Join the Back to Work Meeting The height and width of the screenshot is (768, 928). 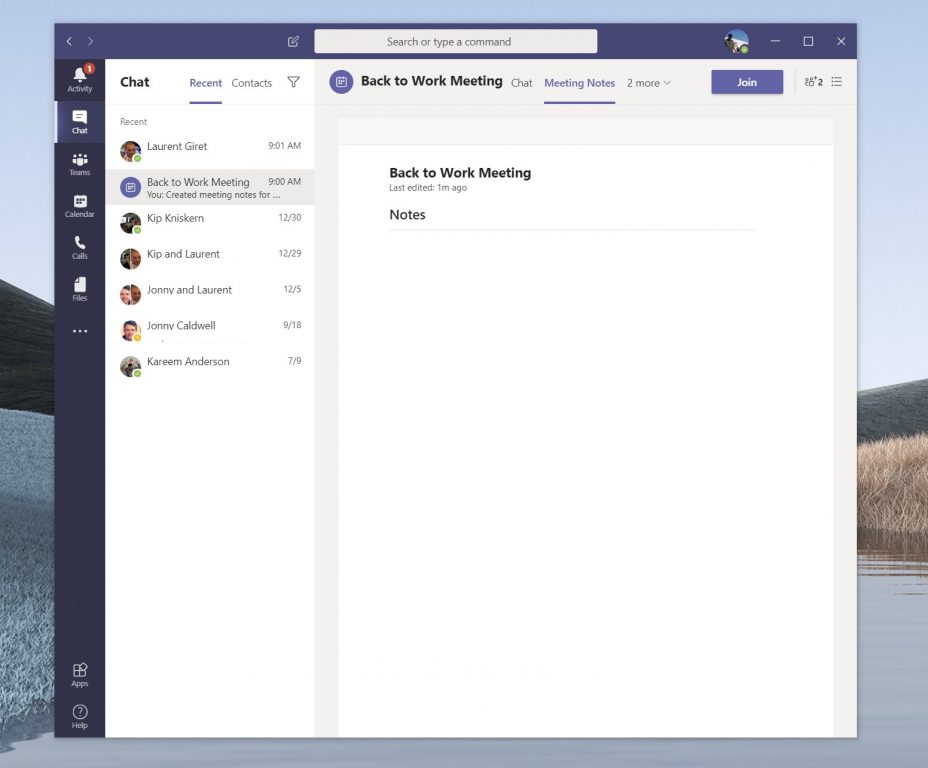click(x=747, y=82)
